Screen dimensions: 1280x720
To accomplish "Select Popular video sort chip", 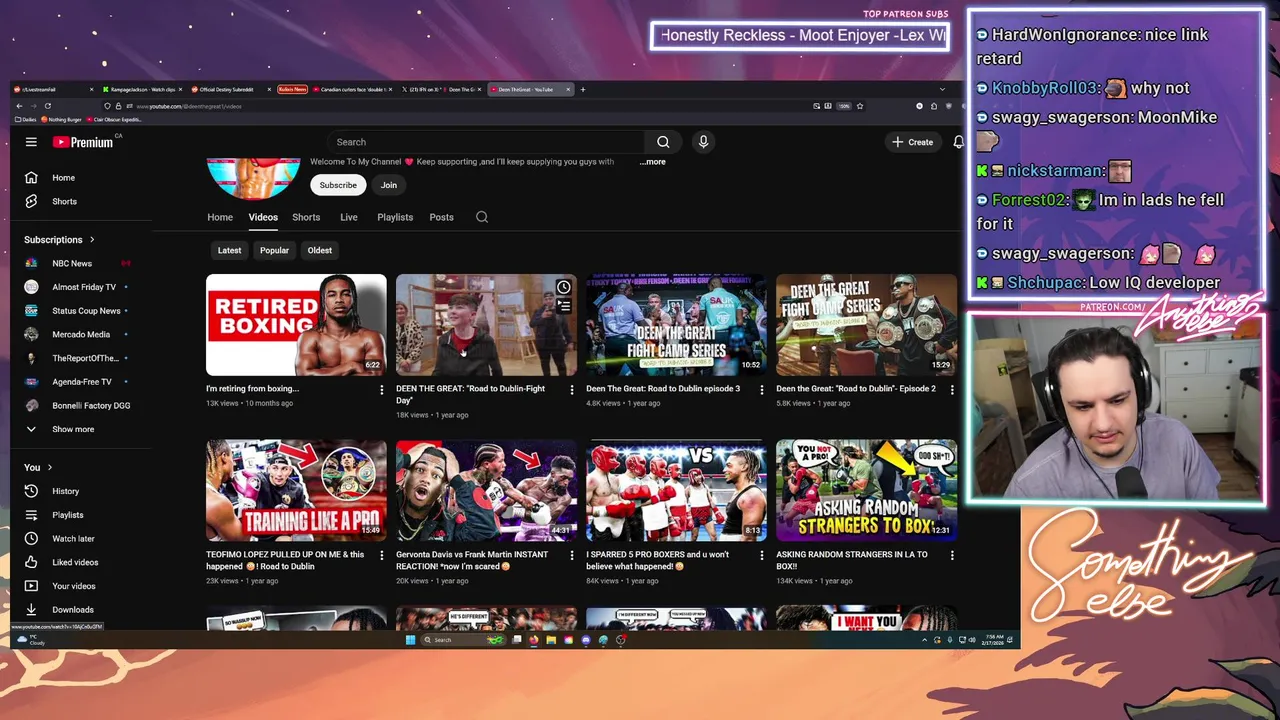I will (274, 250).
